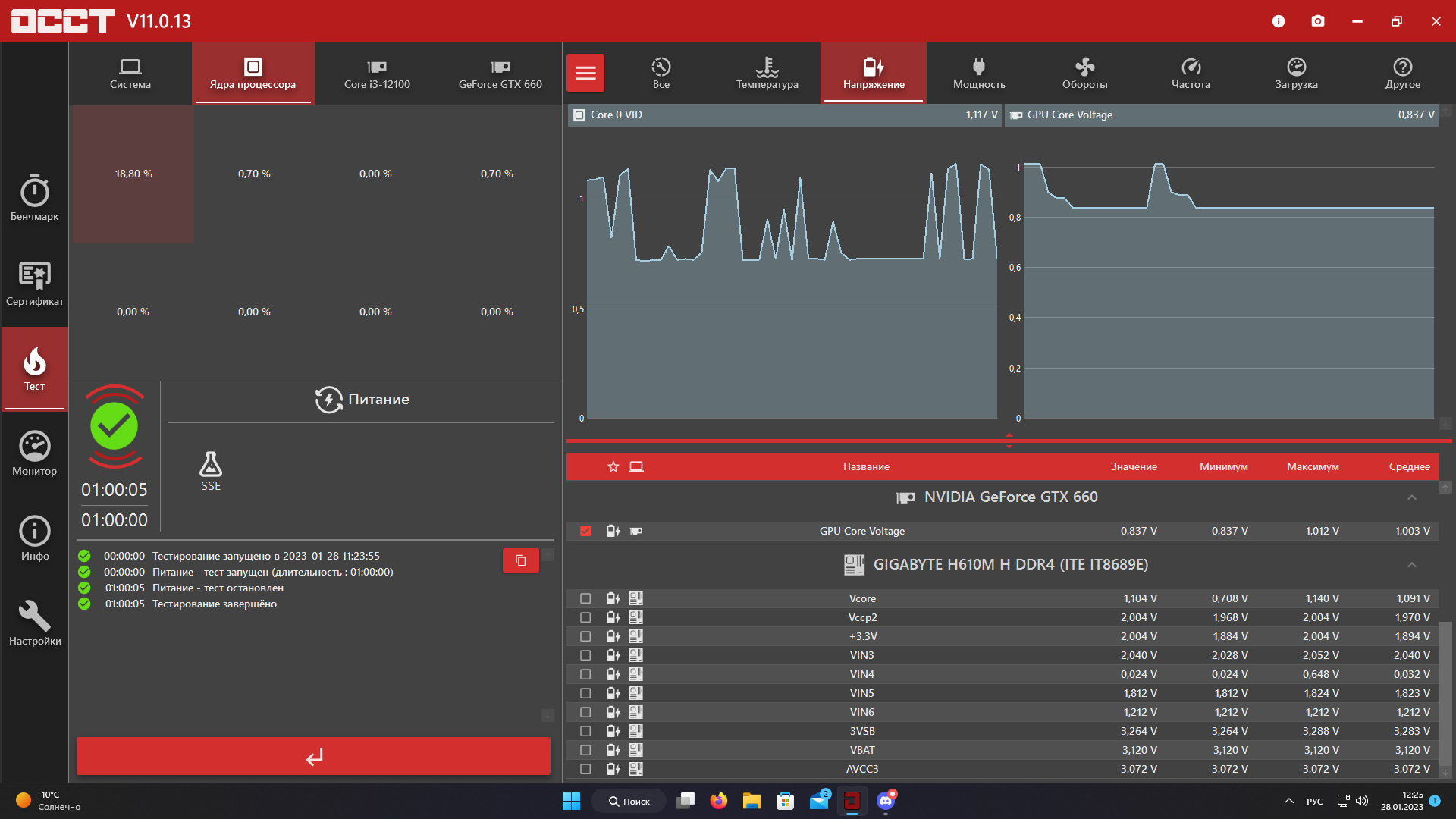Open Microsoft Store from taskbar
Screen dimensions: 1456x819
pos(785,801)
